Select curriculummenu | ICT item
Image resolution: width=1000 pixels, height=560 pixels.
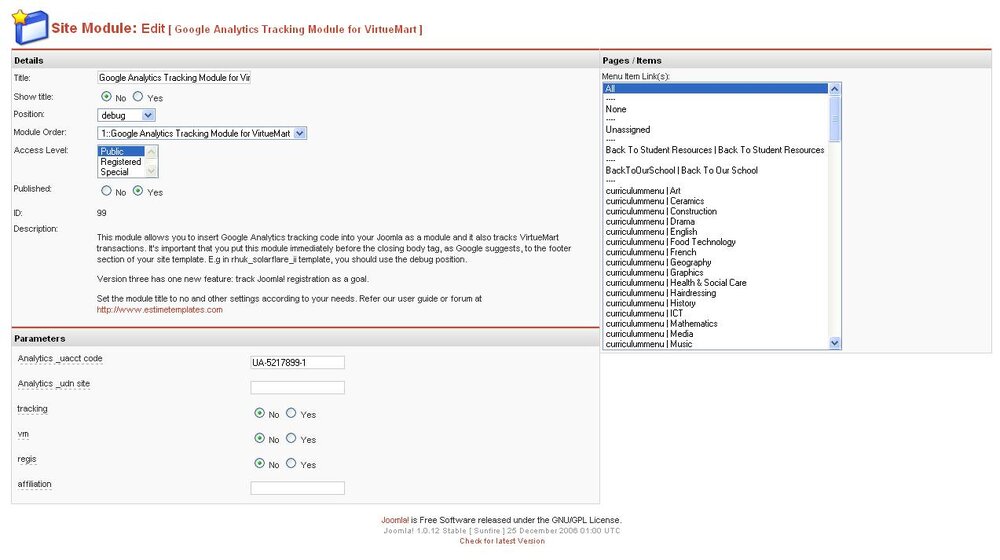point(715,313)
